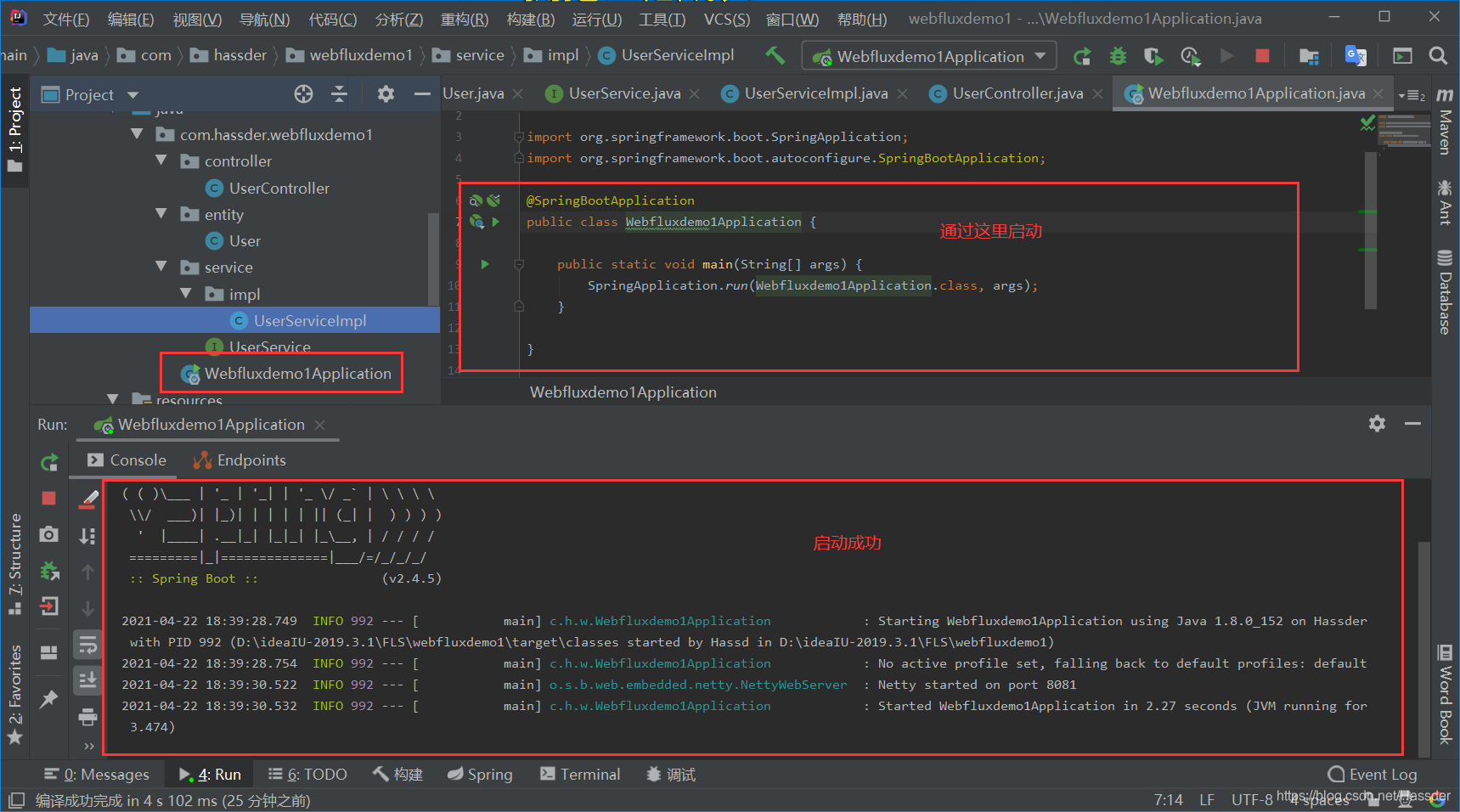Click UTF-8 encoding in status bar
Viewport: 1460px width, 812px height.
[1252, 799]
